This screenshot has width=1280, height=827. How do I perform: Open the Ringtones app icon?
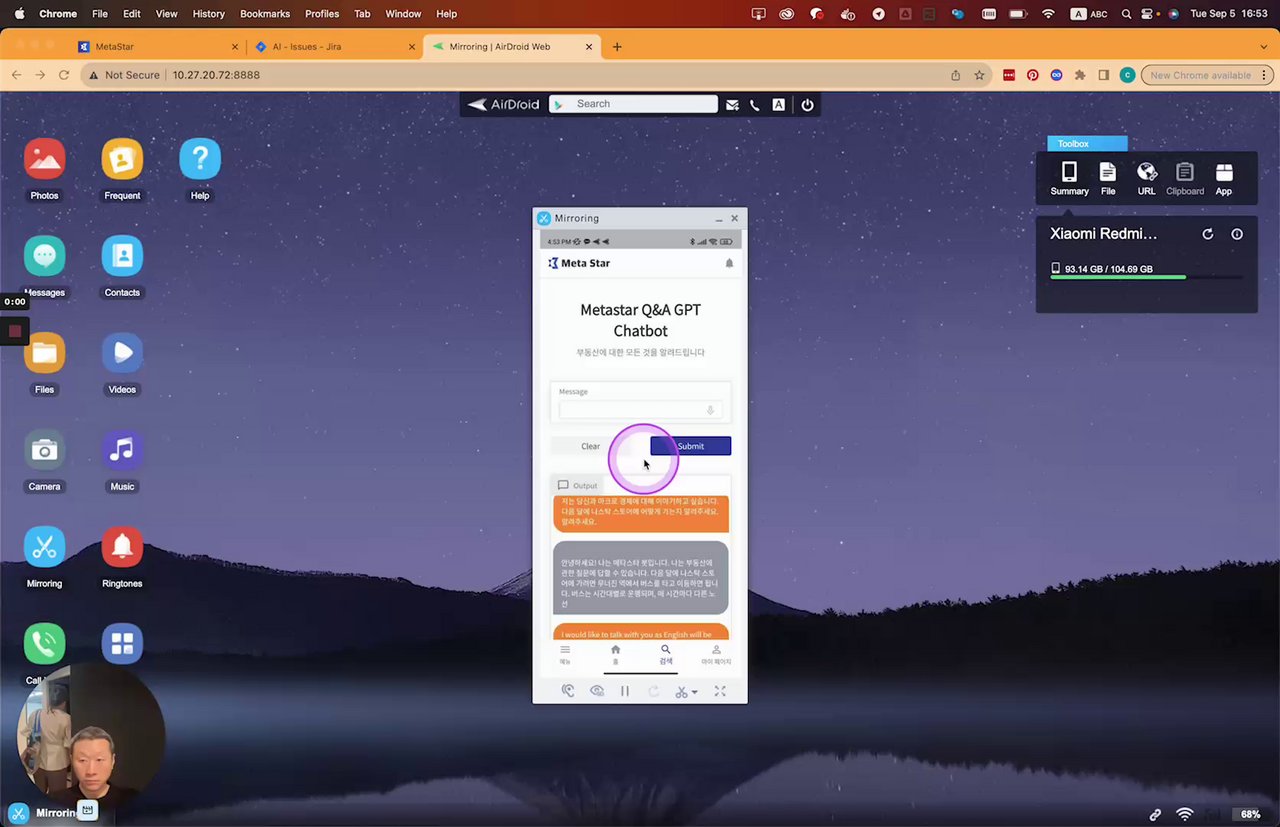pyautogui.click(x=122, y=547)
